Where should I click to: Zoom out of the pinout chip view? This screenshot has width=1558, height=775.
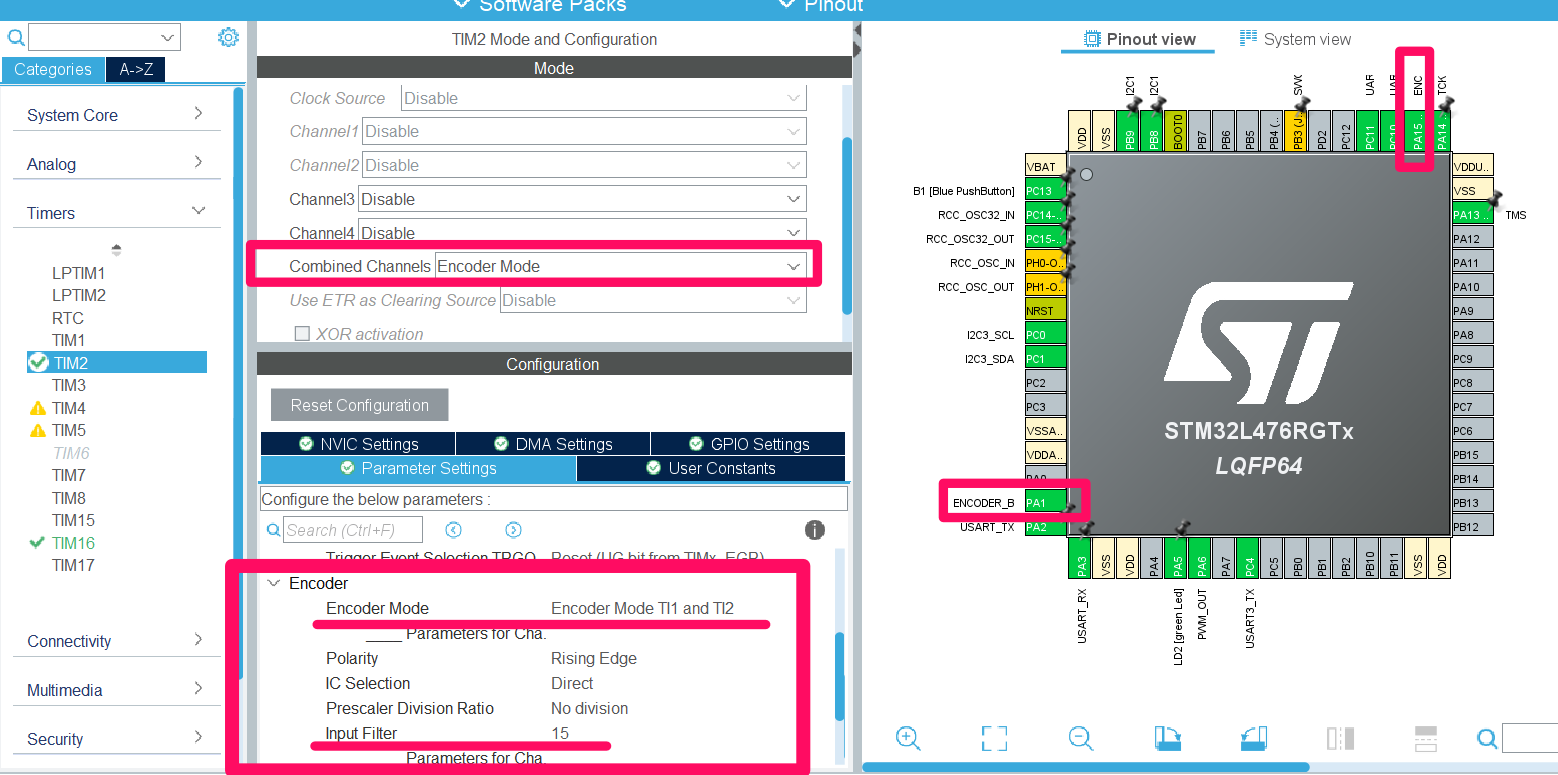[x=1080, y=738]
